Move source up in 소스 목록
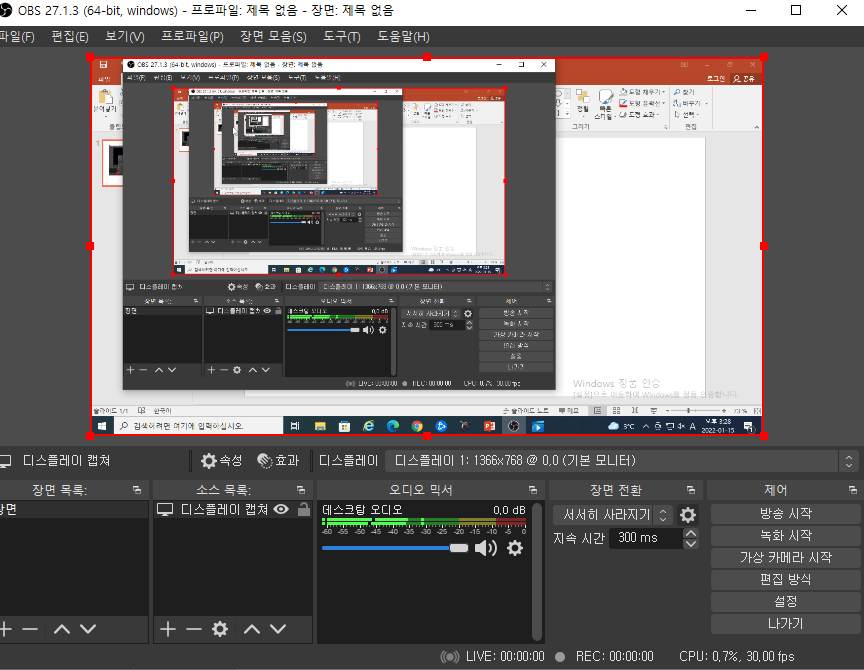Screen dimensions: 864x670 (x=252, y=629)
